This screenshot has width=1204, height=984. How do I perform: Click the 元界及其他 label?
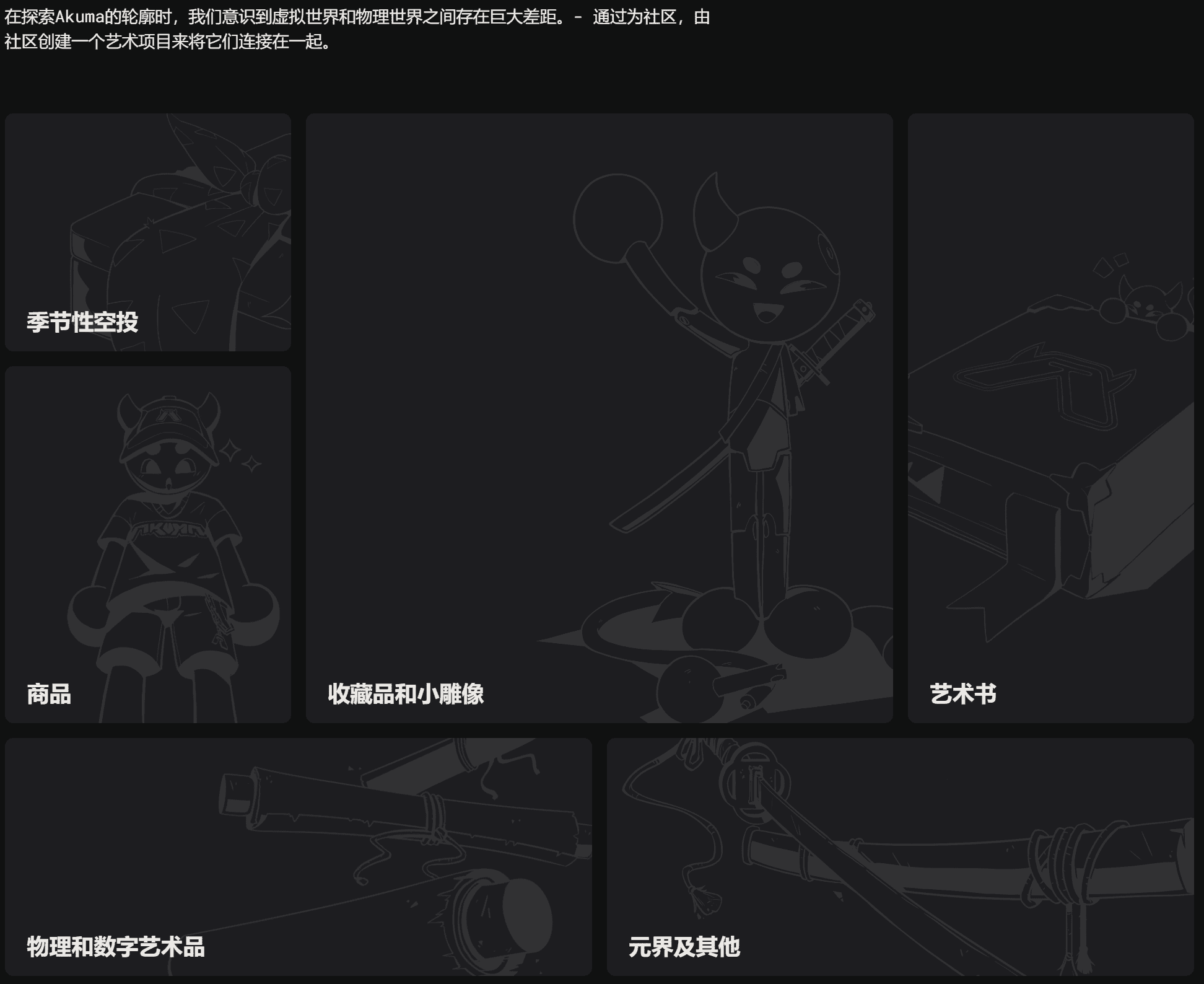686,947
